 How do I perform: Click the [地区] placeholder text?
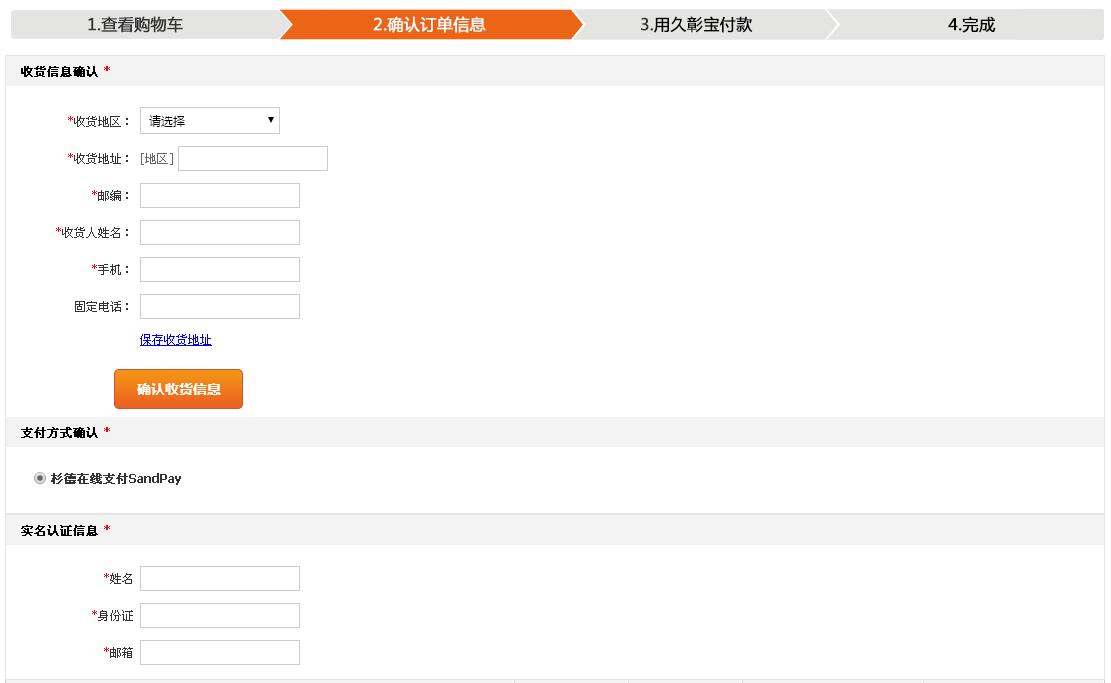(x=157, y=158)
